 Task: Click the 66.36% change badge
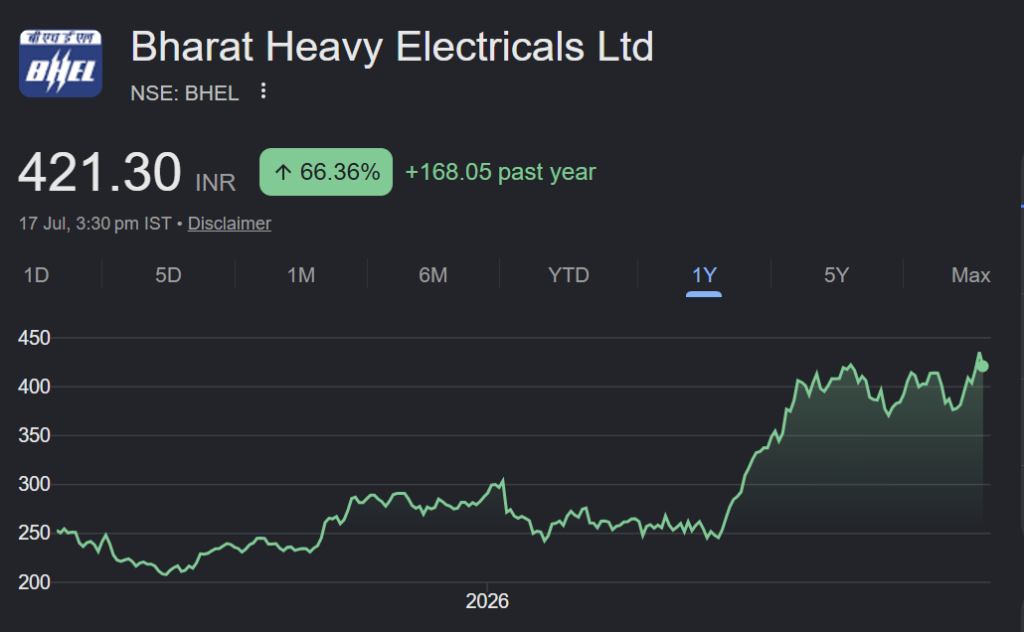tap(326, 172)
